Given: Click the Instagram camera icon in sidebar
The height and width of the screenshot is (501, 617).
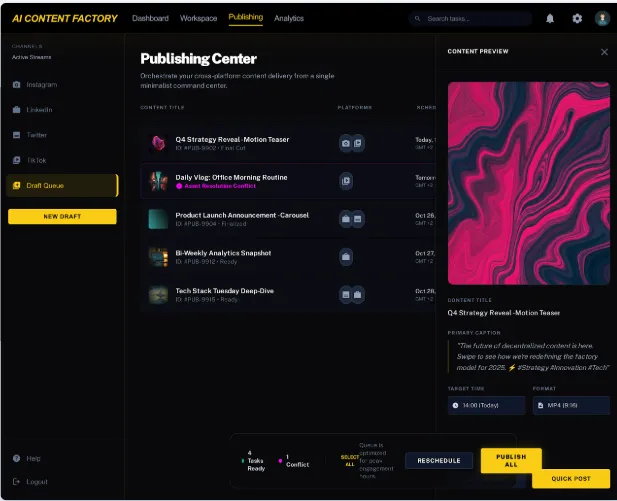Looking at the screenshot, I should [x=16, y=85].
